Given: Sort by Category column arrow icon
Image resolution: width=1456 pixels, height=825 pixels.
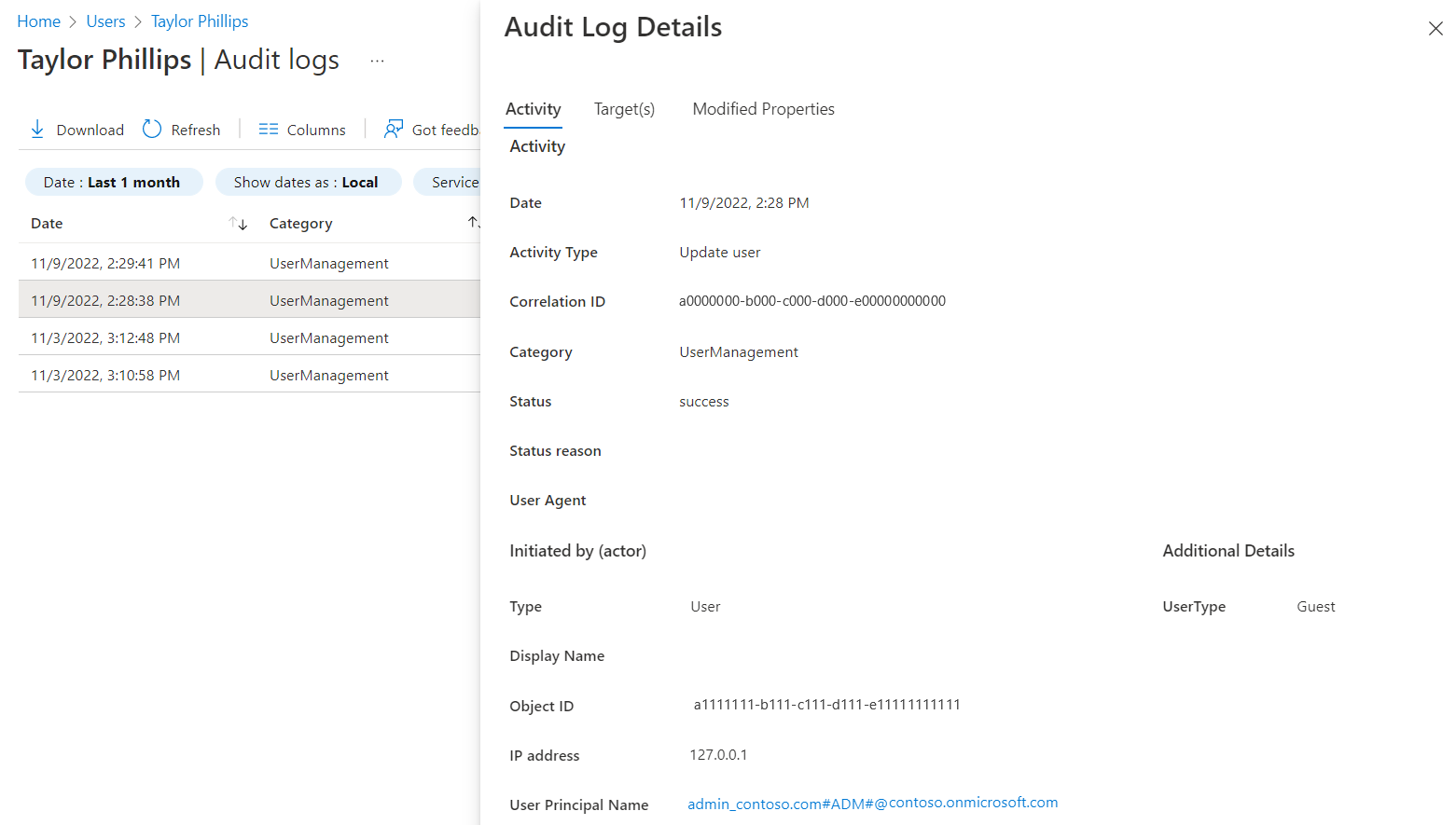Looking at the screenshot, I should click(473, 223).
